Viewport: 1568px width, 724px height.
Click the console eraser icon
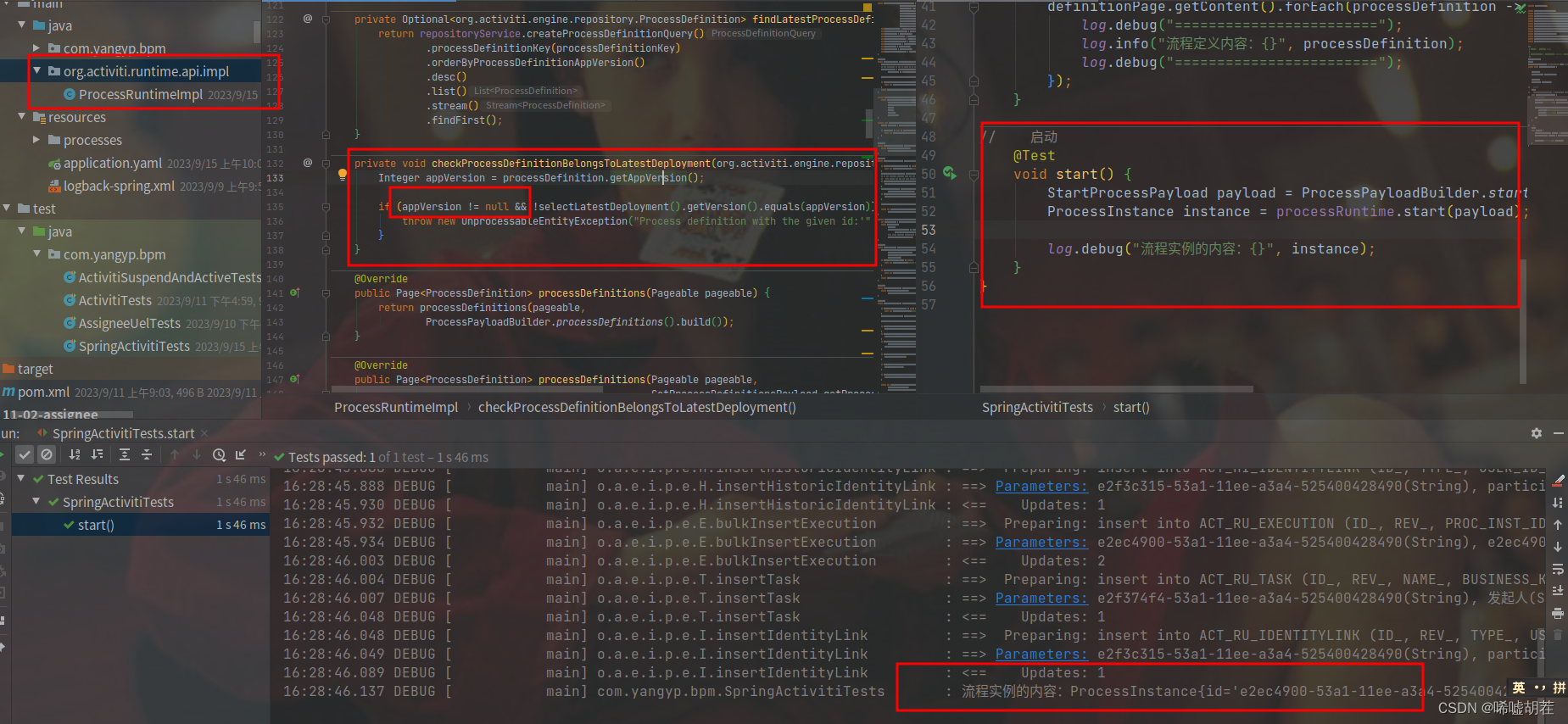point(1559,481)
